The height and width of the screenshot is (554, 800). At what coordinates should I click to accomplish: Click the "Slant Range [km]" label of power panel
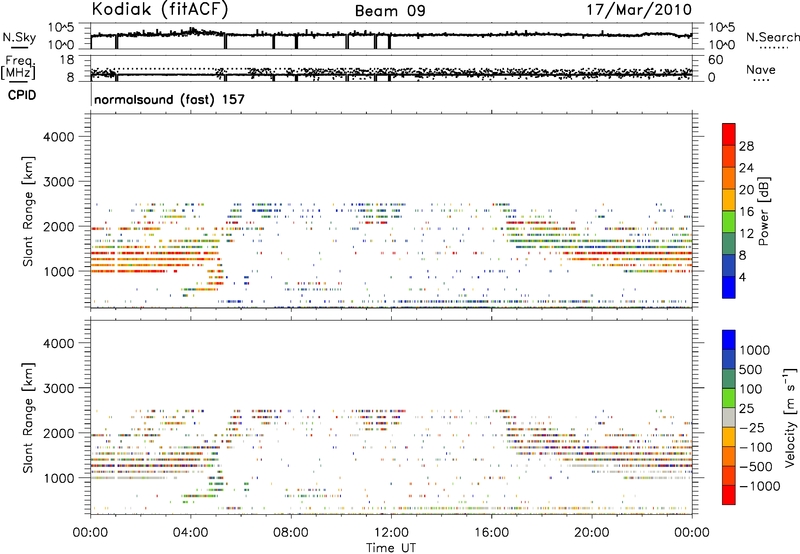pos(28,211)
